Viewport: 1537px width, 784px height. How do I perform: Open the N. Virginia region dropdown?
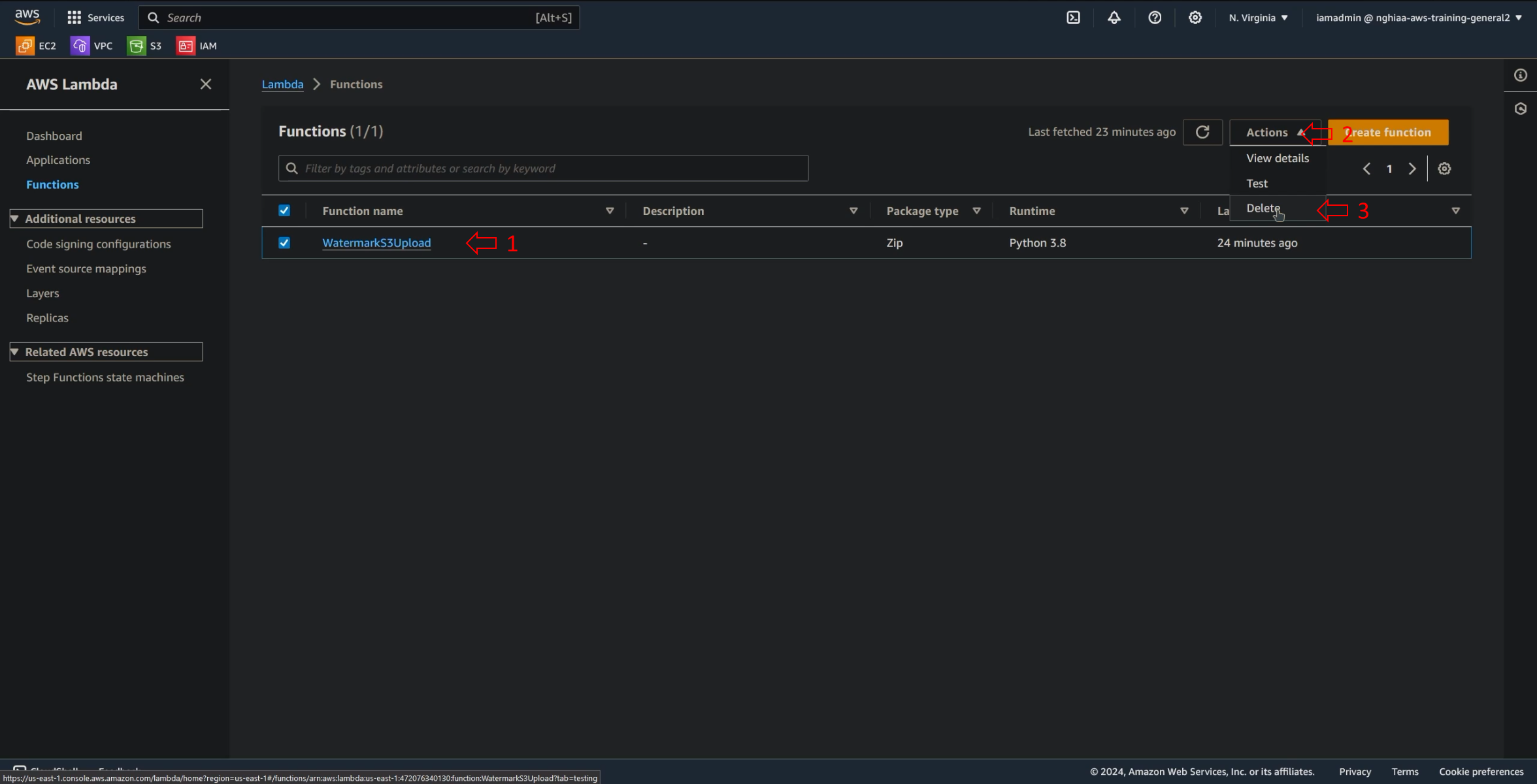coord(1258,18)
